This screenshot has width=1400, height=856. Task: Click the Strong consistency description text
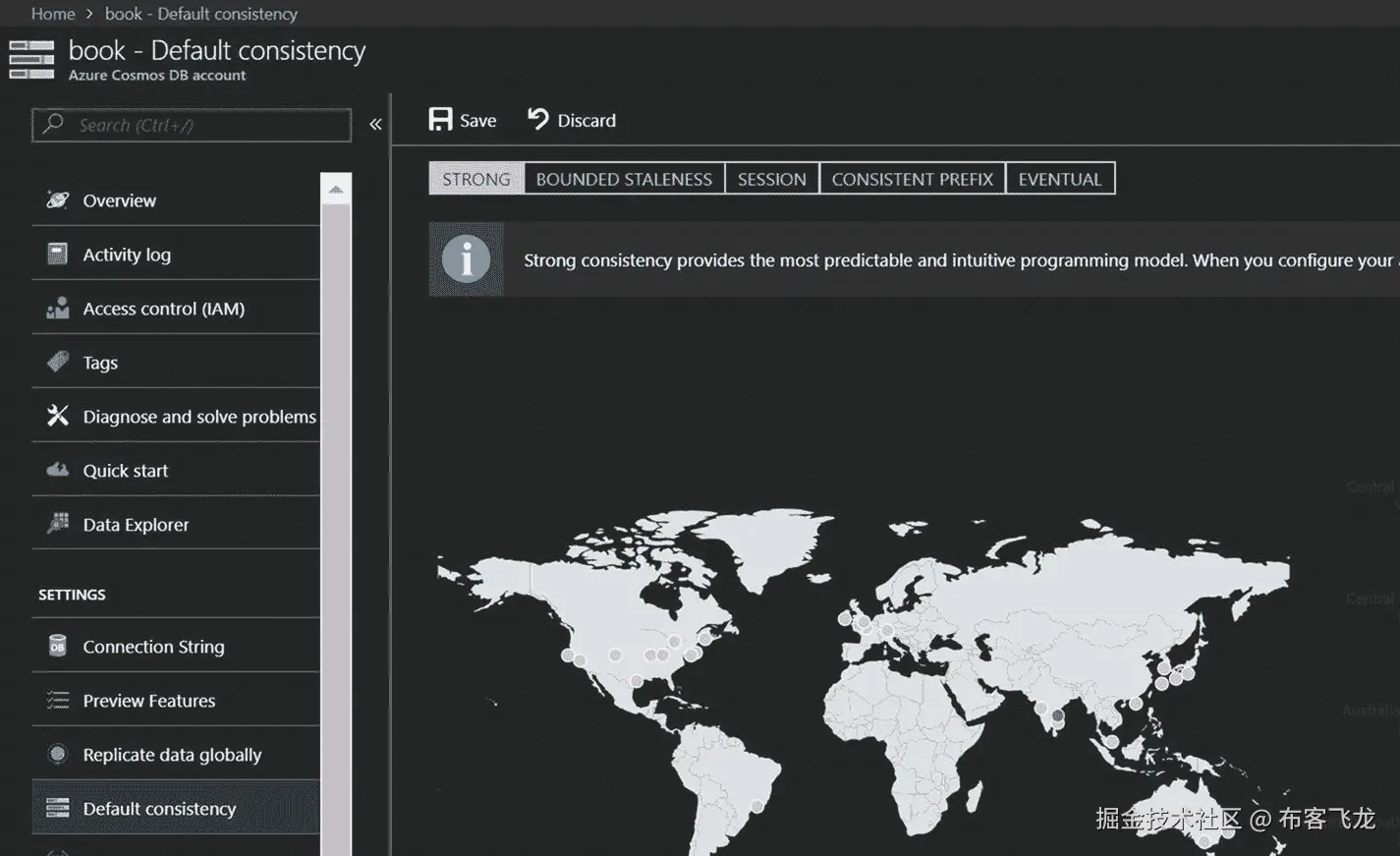point(959,260)
